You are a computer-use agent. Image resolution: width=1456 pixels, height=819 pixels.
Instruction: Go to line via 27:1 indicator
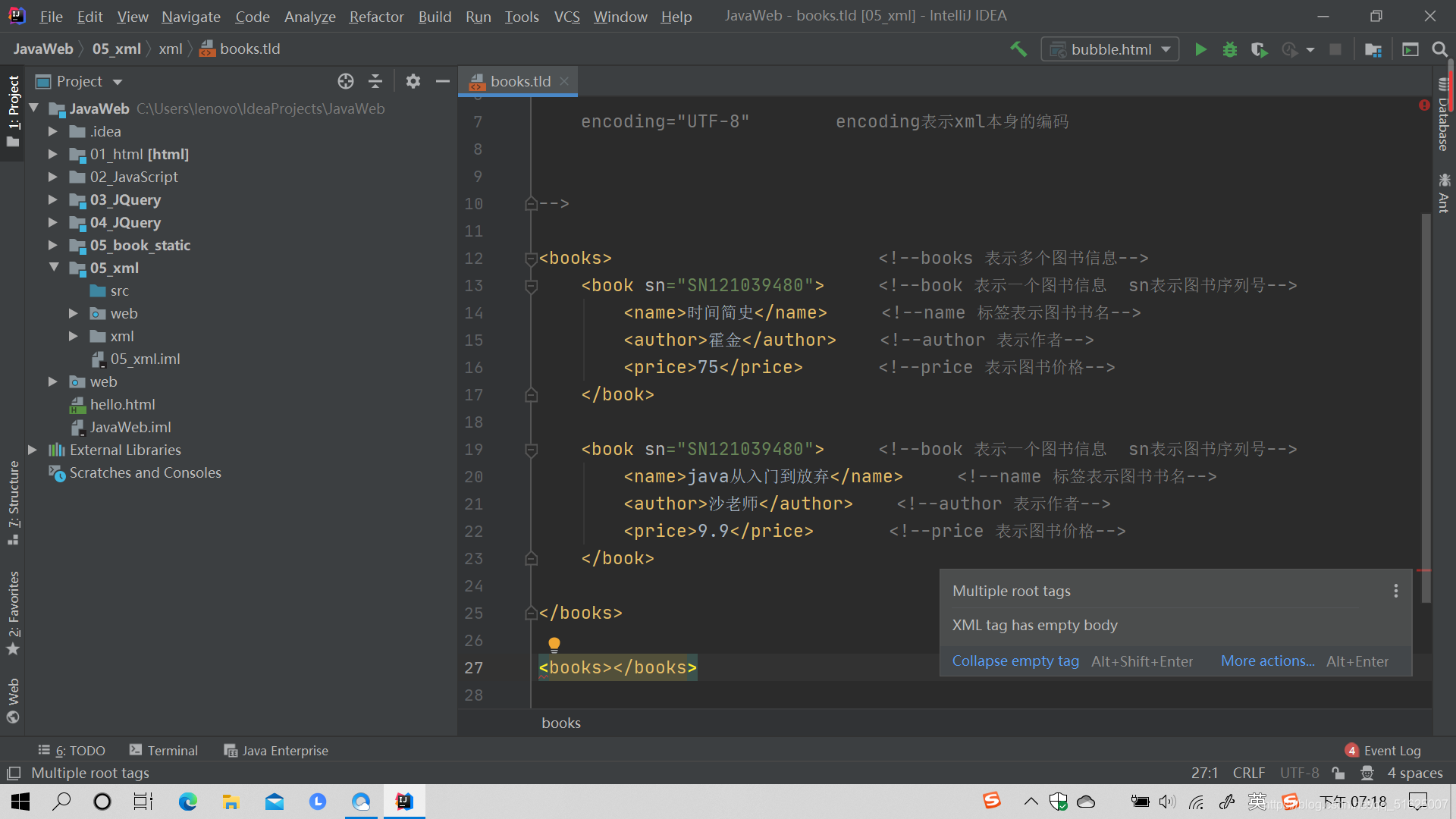[1204, 773]
